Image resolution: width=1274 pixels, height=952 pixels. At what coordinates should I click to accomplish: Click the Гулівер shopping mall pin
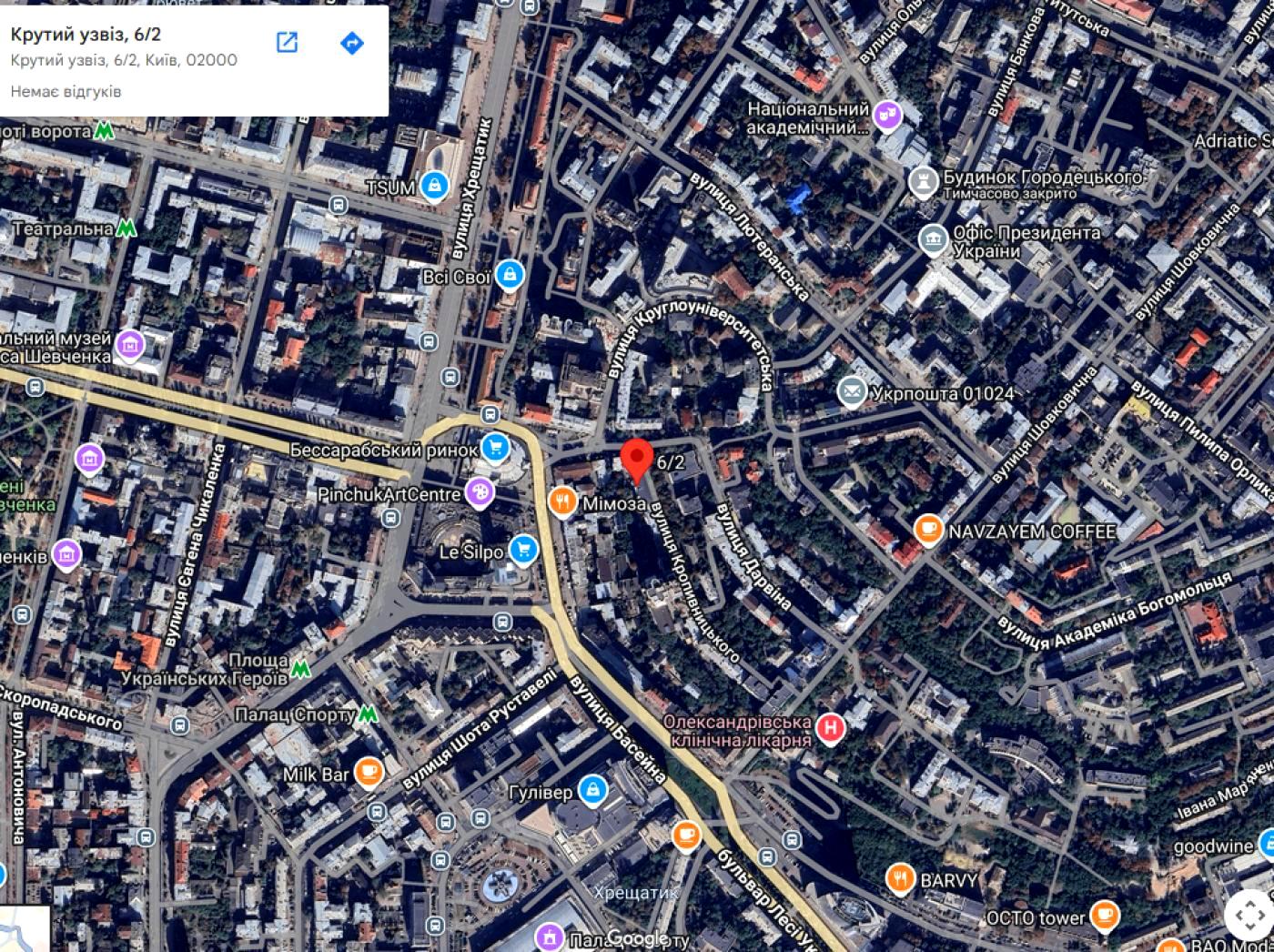pyautogui.click(x=593, y=791)
